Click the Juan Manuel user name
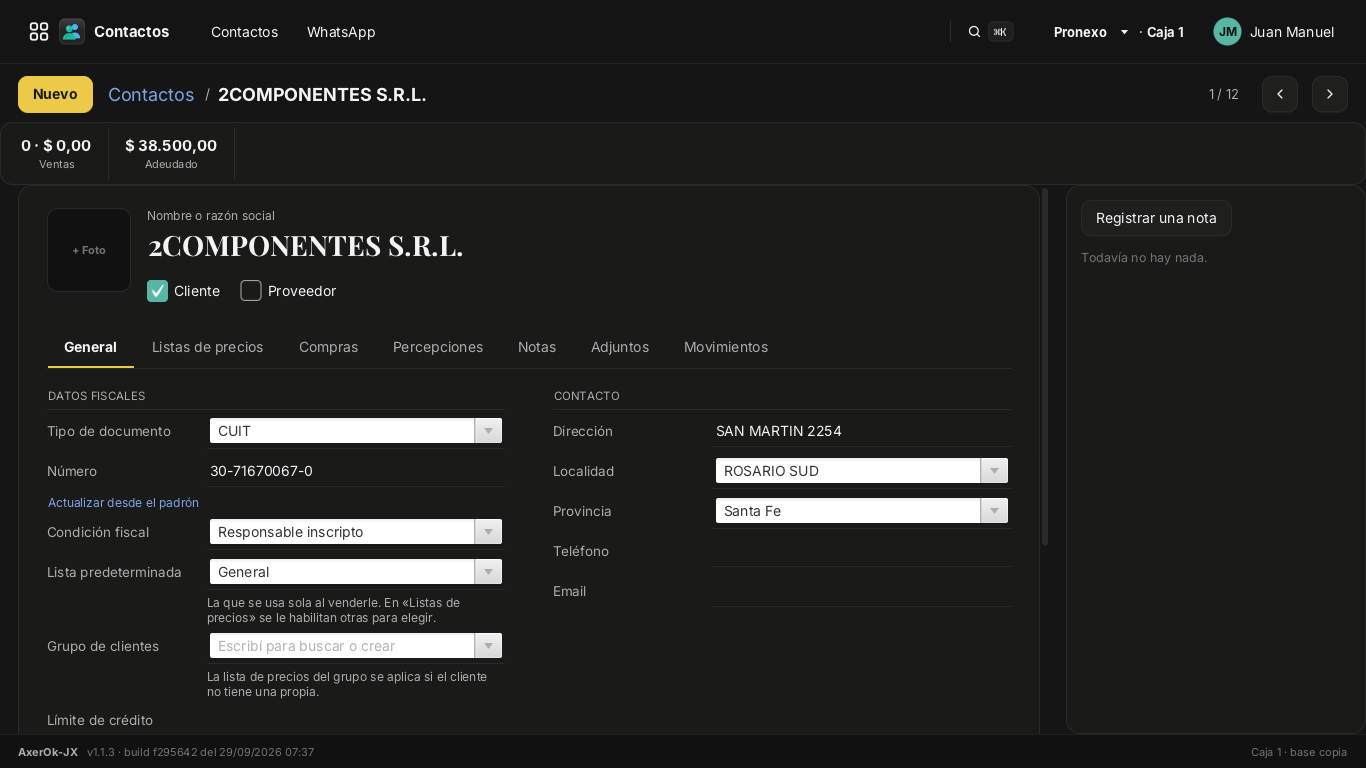The width and height of the screenshot is (1366, 768). tap(1292, 32)
